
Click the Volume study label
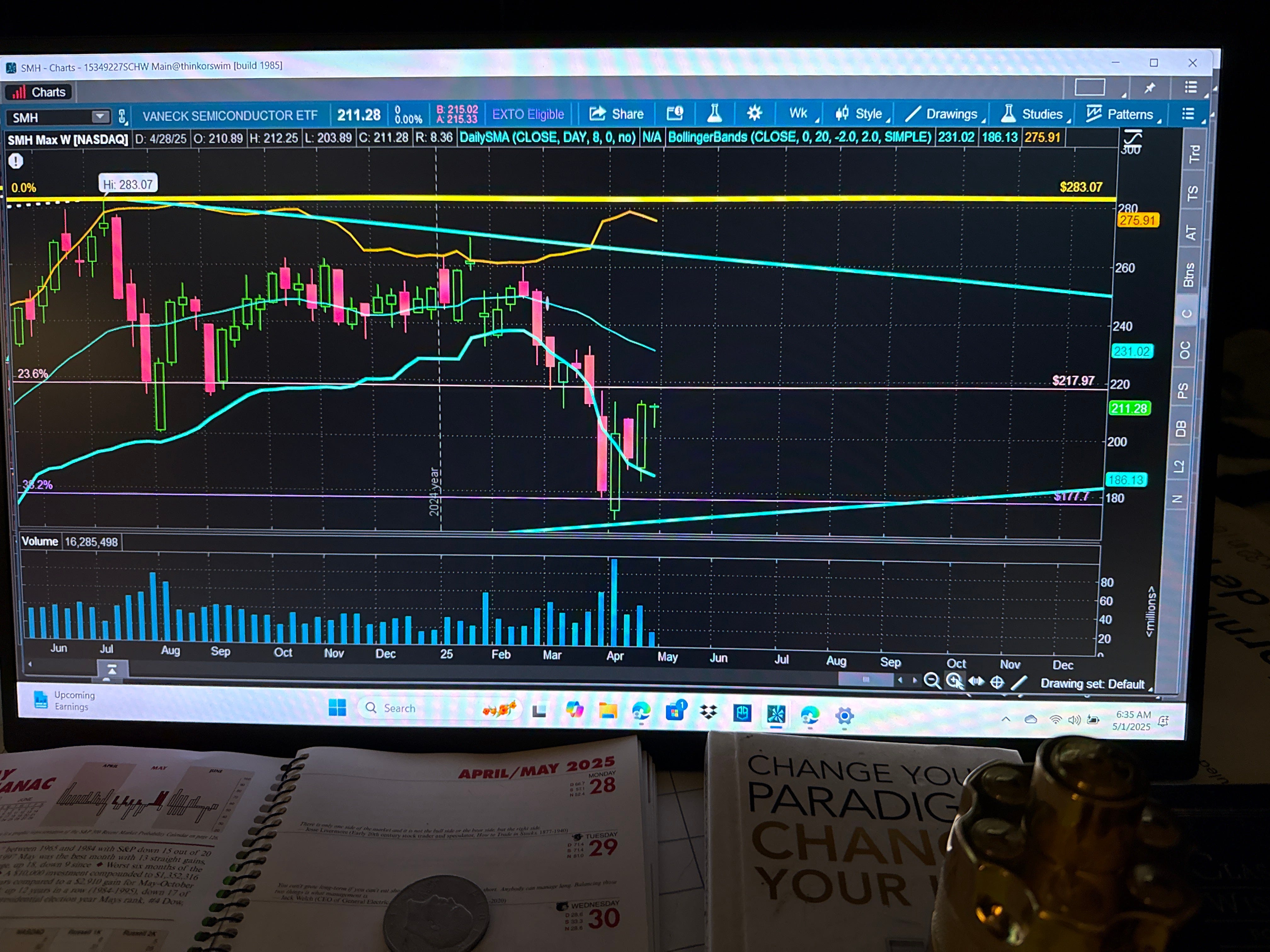(x=40, y=541)
